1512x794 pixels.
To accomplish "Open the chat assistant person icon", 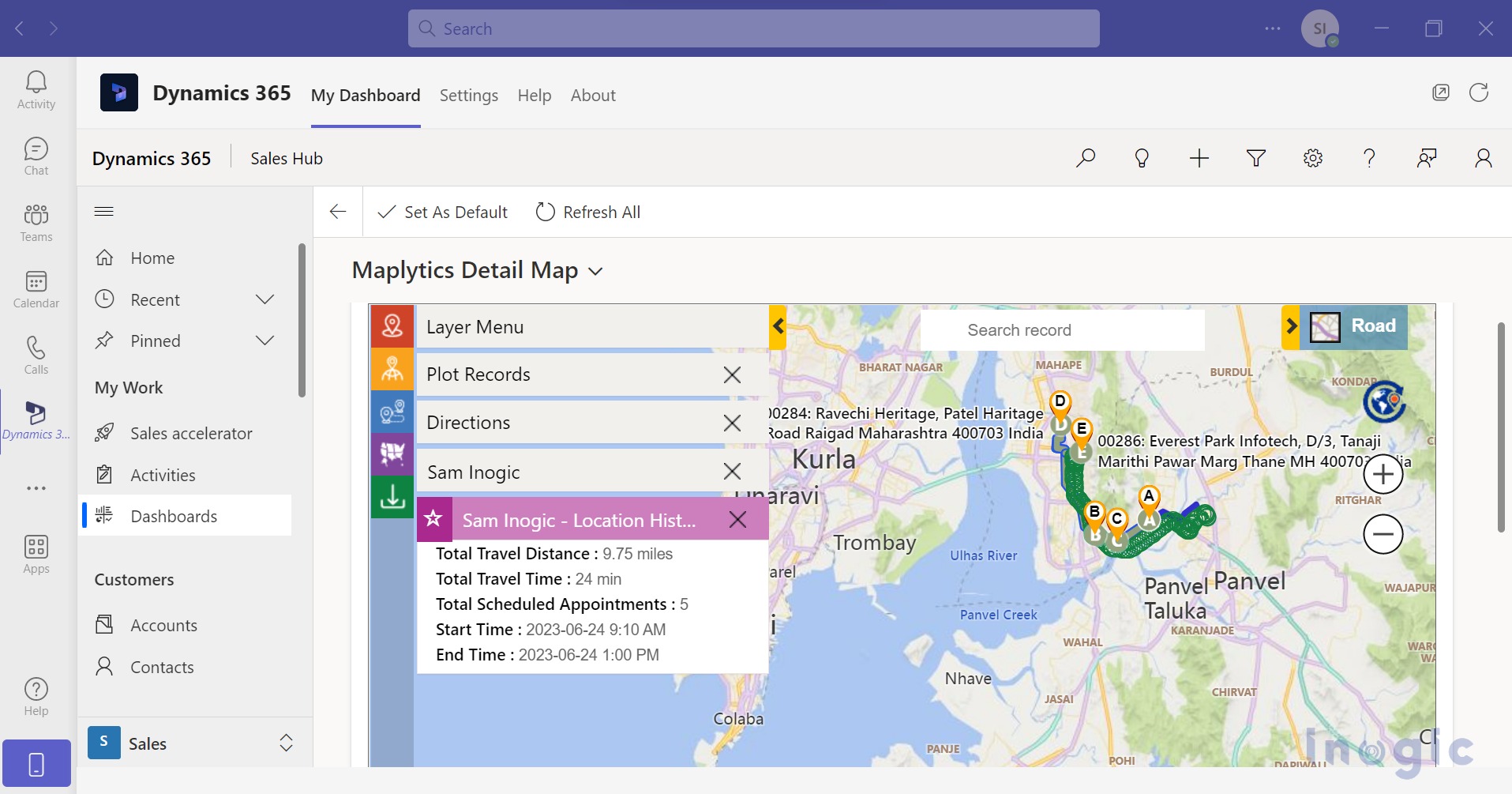I will coord(1427,158).
